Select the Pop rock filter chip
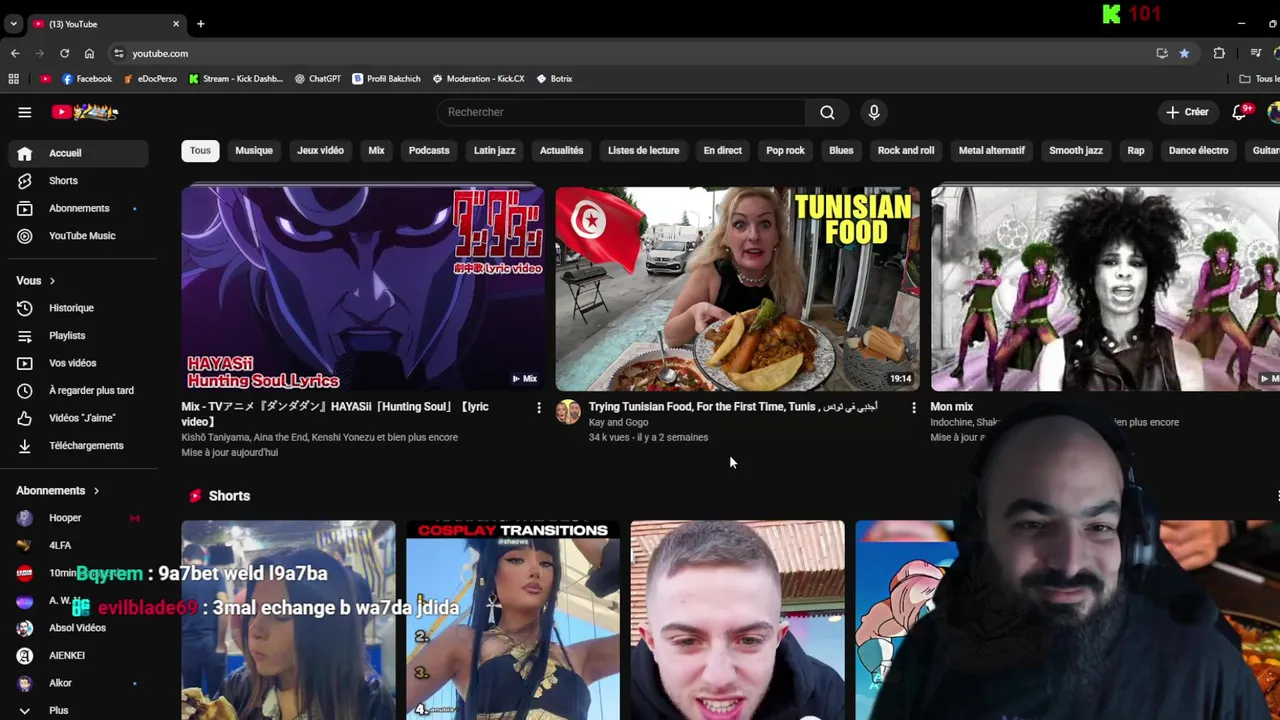This screenshot has height=720, width=1280. [785, 150]
